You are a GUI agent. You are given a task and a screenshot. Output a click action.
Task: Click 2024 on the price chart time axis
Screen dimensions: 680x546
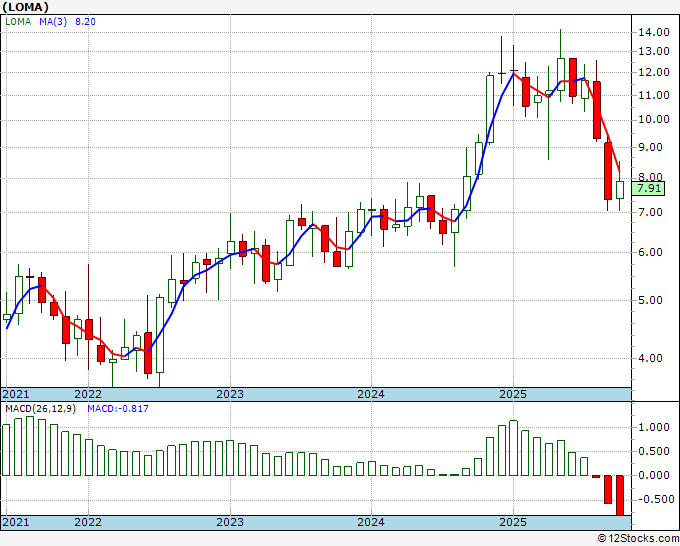coord(371,394)
